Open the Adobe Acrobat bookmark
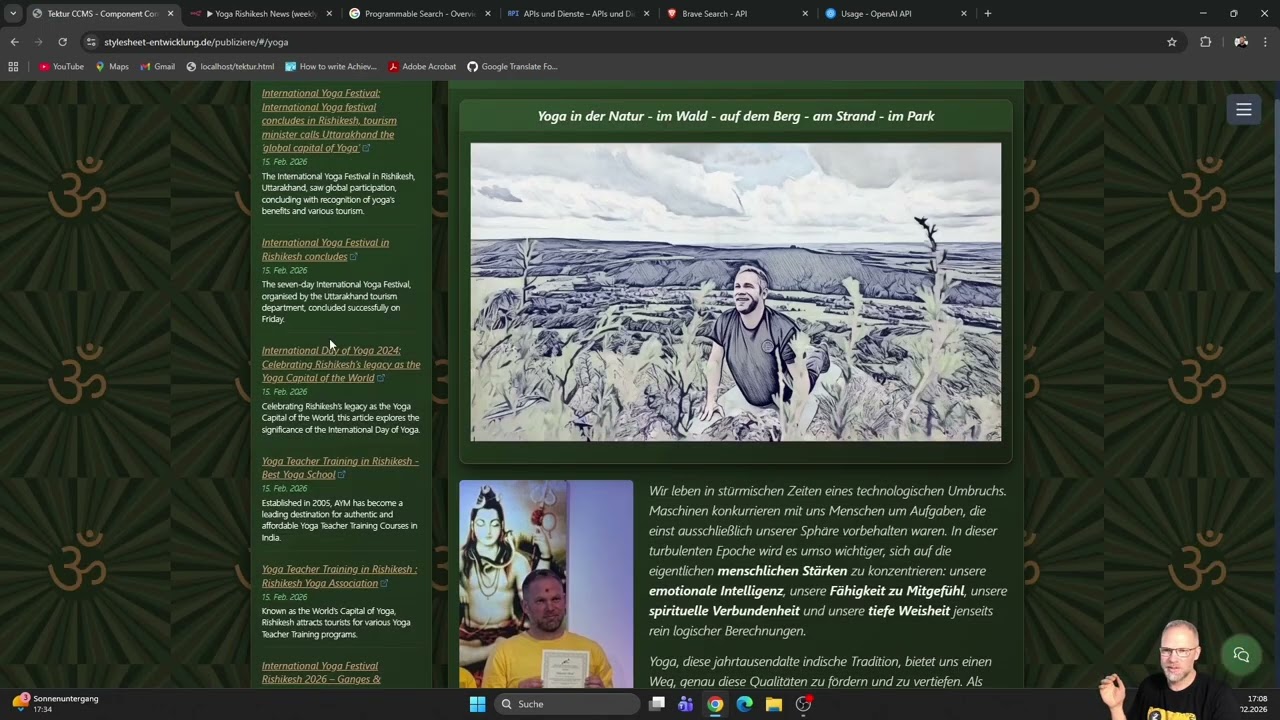 422,67
